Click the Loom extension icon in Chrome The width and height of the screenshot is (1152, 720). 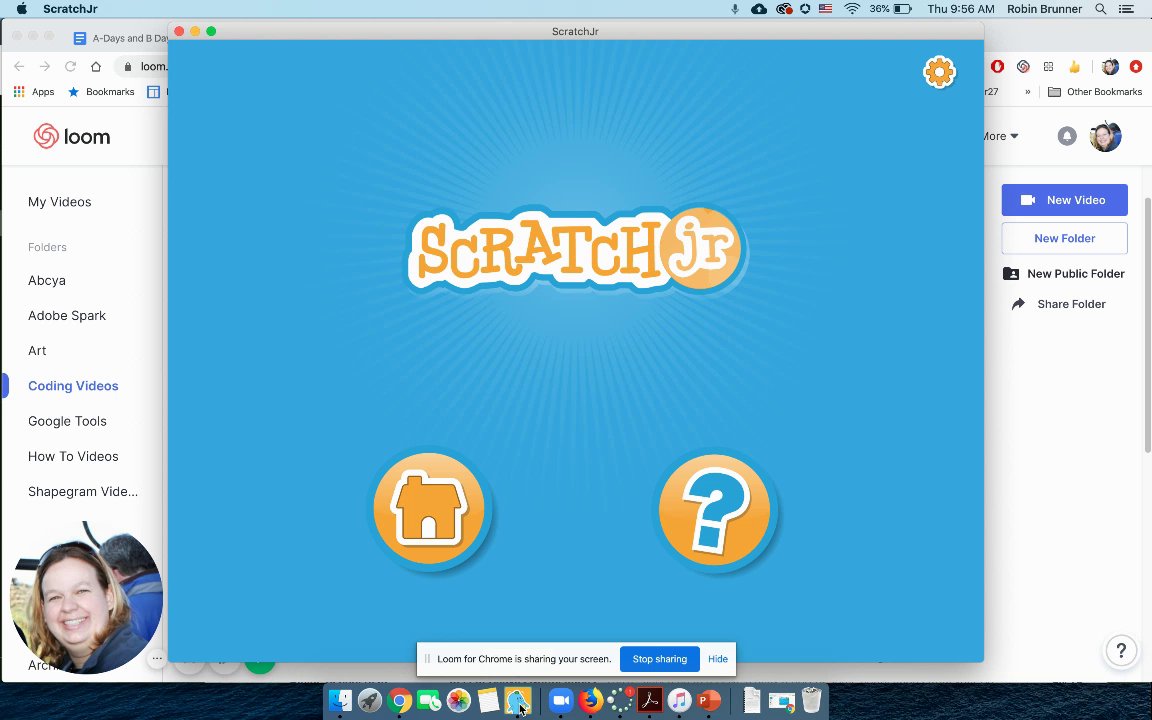(x=1023, y=67)
